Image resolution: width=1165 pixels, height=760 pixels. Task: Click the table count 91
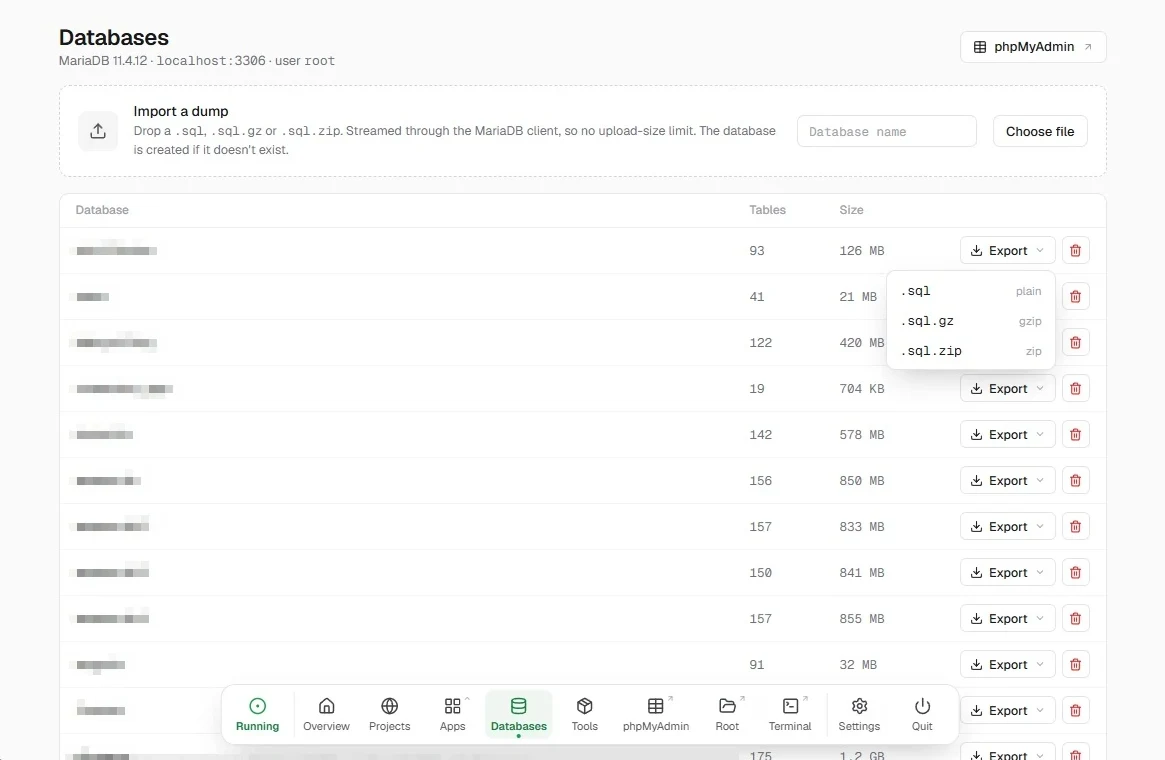[x=756, y=666]
